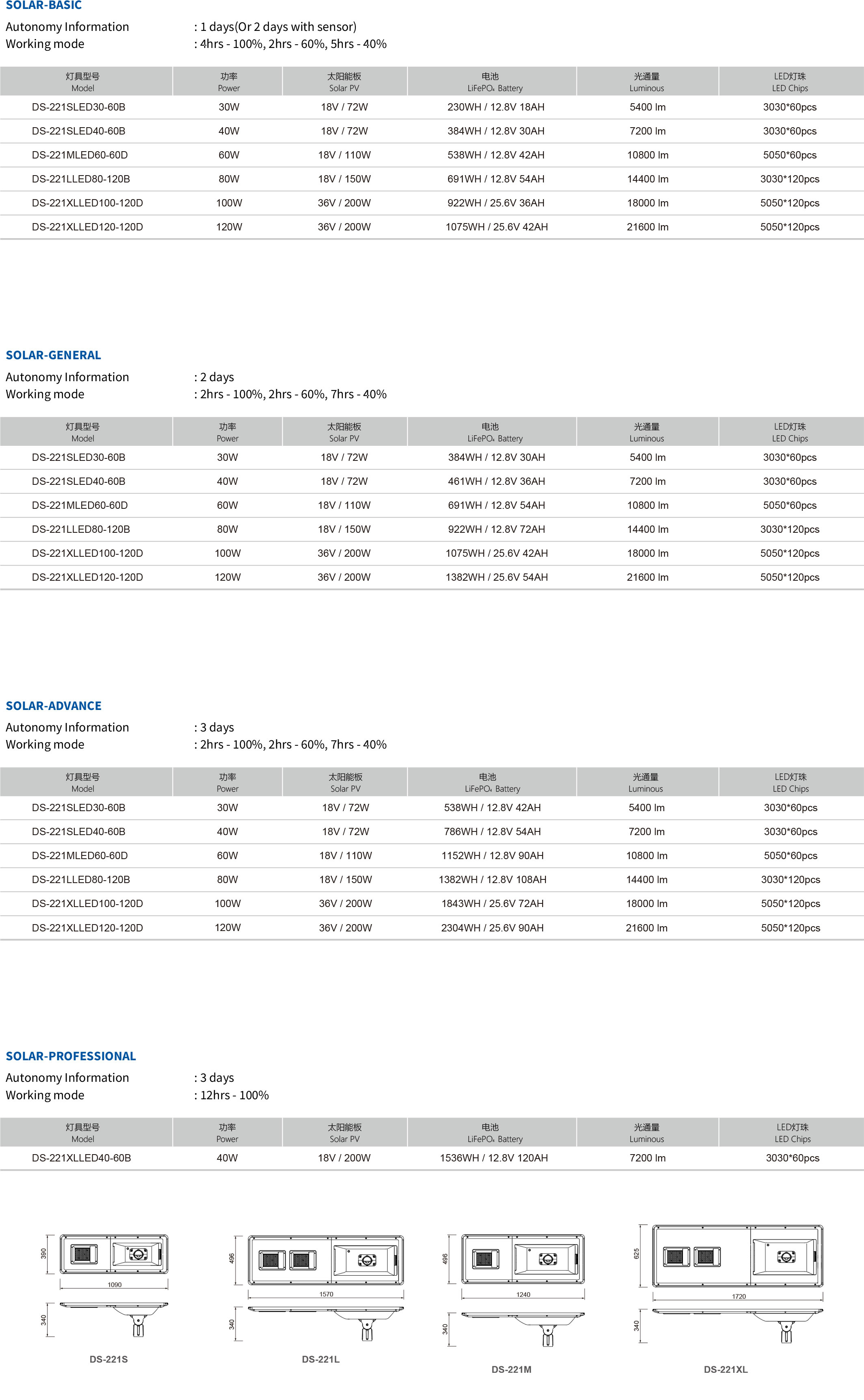Select battery cell '1536WH / 12.8V 120AH'
Image resolution: width=864 pixels, height=1400 pixels.
pos(494,1158)
